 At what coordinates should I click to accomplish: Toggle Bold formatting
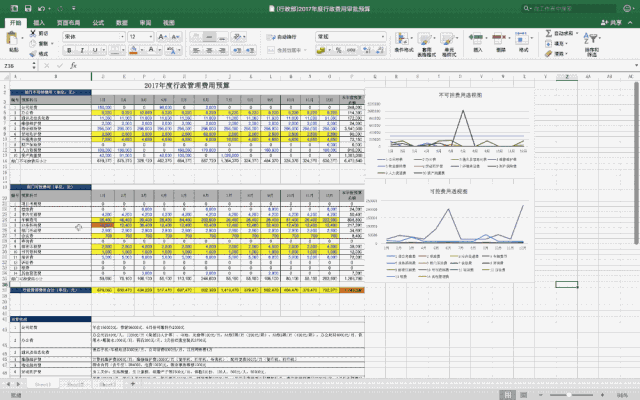69,50
